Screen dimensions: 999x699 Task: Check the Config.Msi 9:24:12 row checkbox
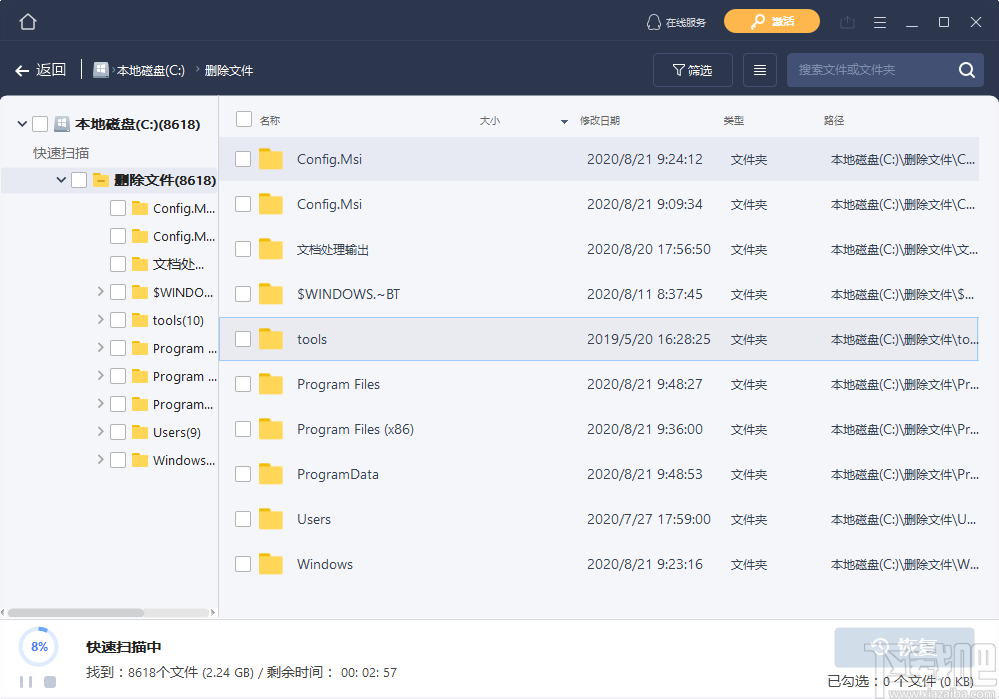tap(243, 159)
